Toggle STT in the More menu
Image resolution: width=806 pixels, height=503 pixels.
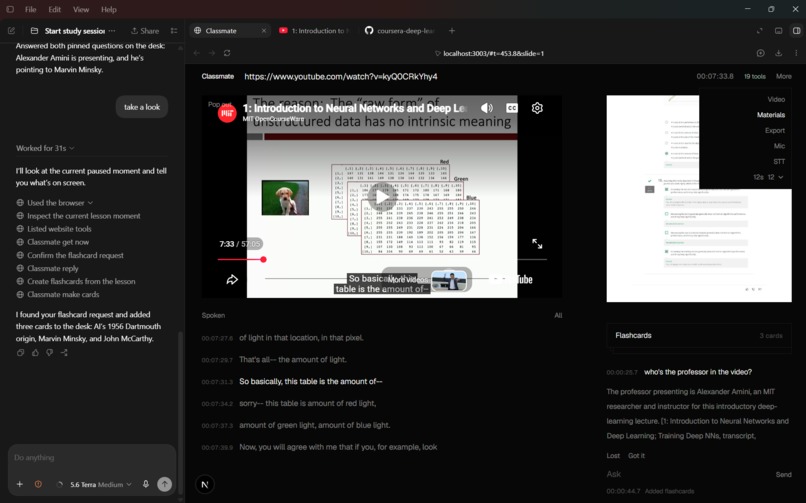click(779, 161)
